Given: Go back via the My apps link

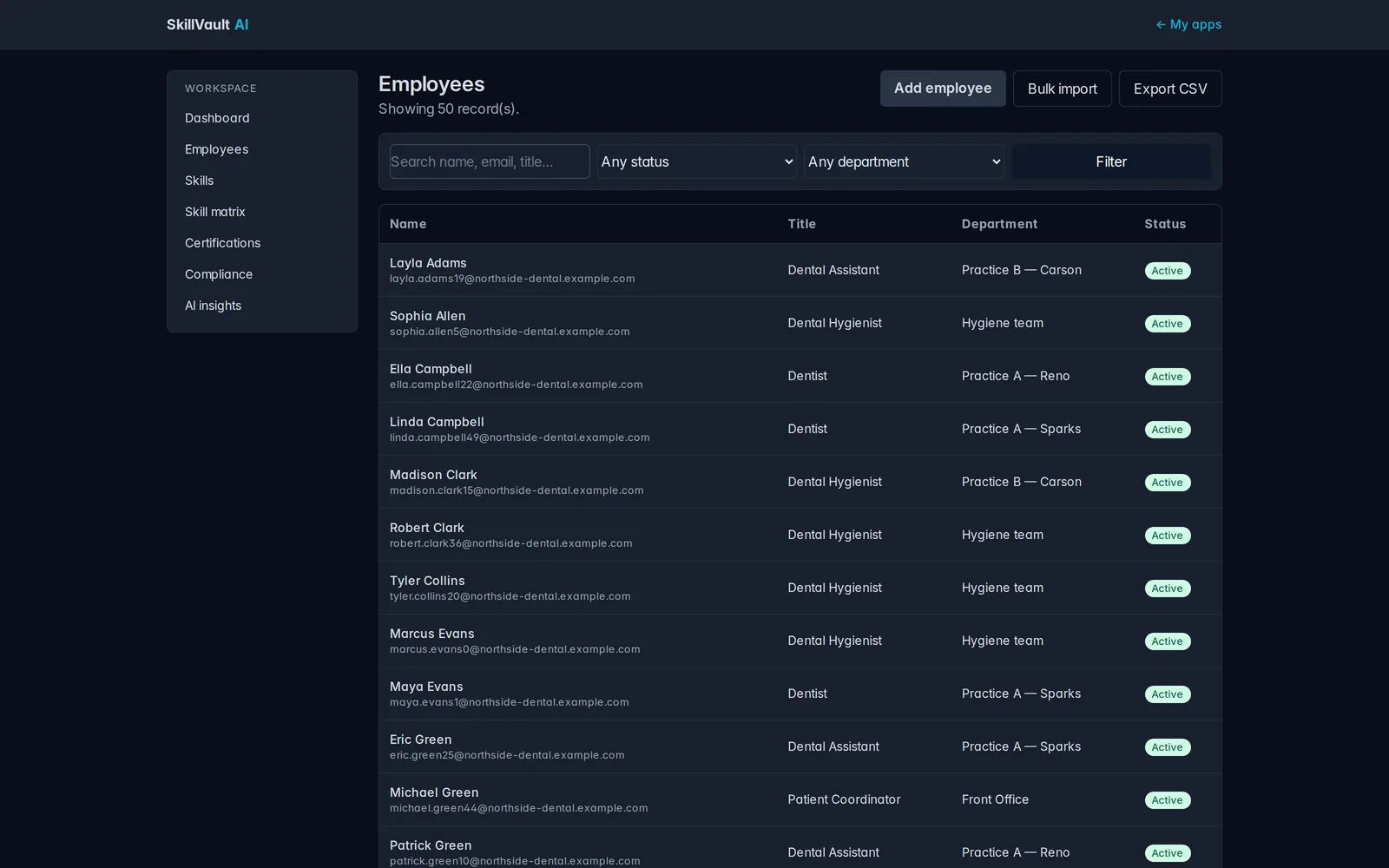Looking at the screenshot, I should point(1188,24).
